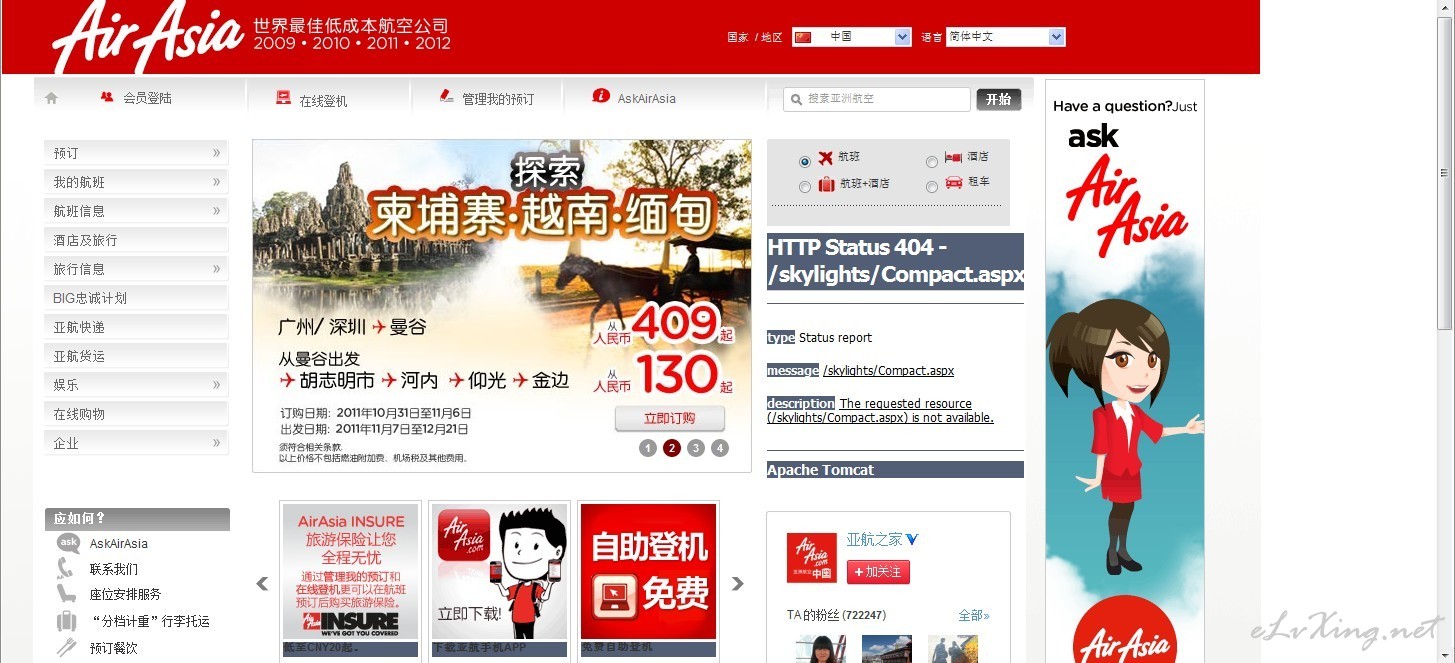Click the car rental icon
This screenshot has height=663, width=1455.
(x=954, y=183)
